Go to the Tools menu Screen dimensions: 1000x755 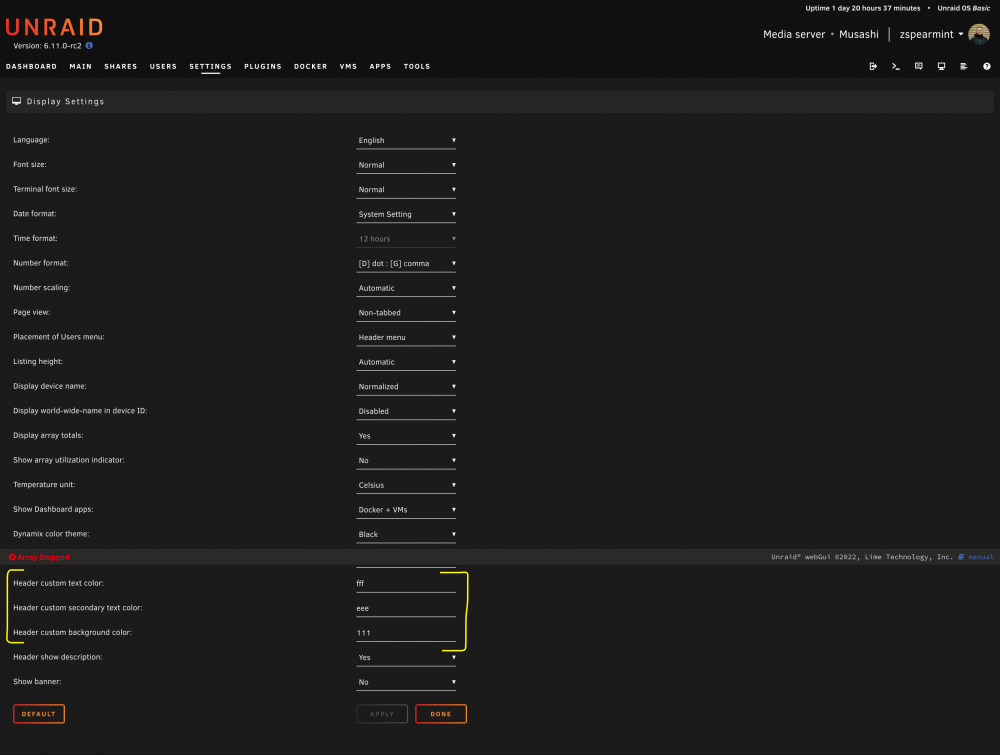click(417, 66)
